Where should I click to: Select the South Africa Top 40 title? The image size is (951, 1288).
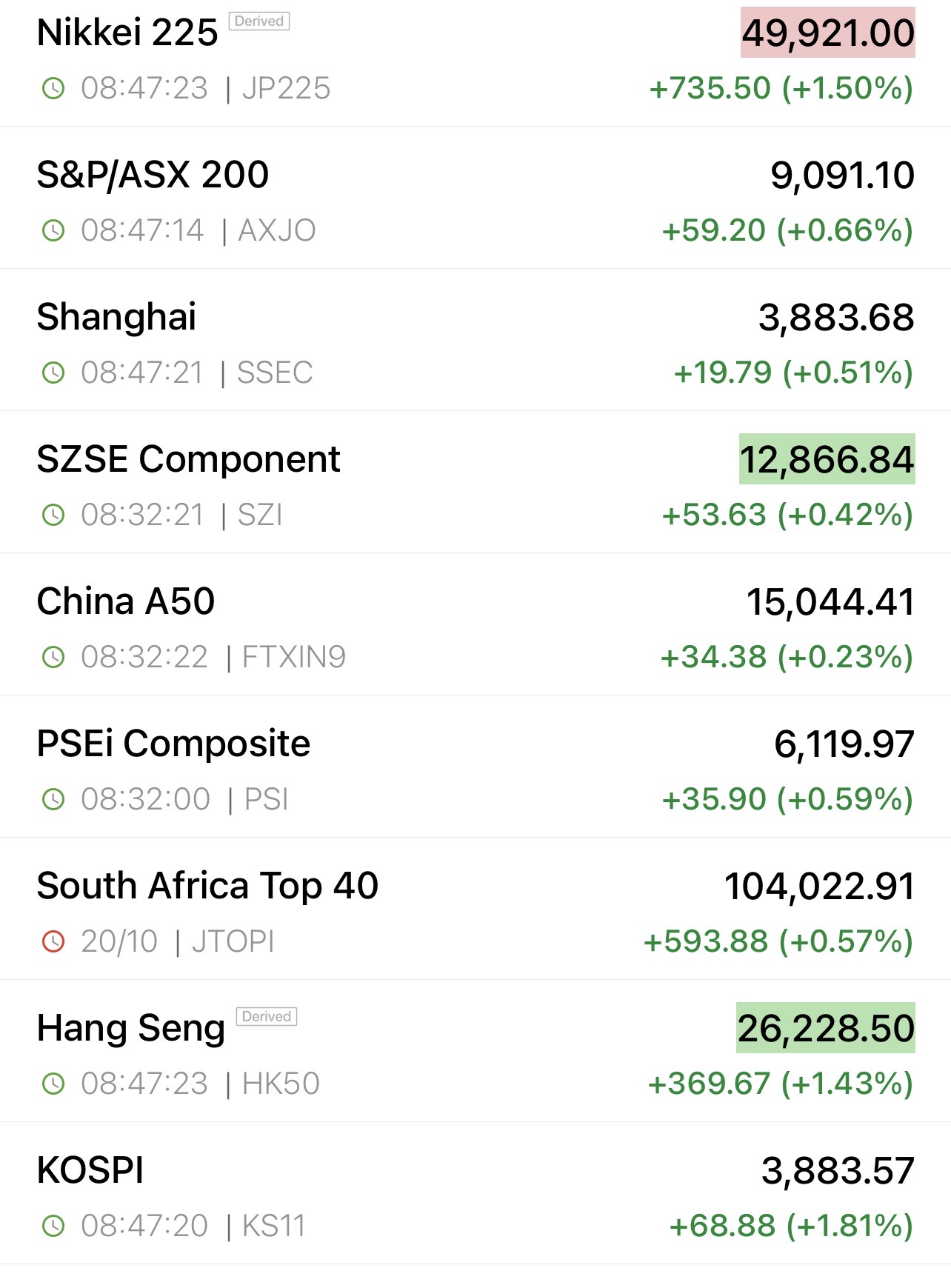[207, 887]
